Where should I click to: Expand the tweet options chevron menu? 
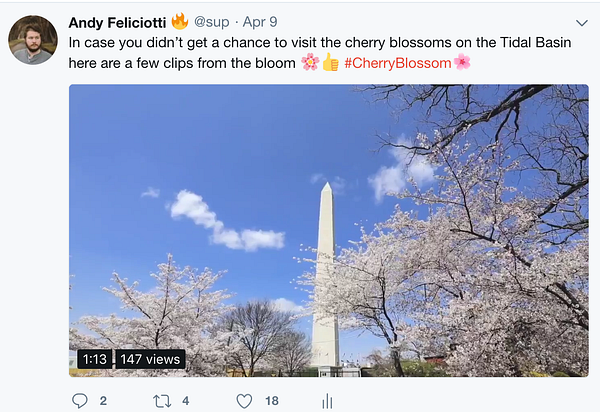582,23
